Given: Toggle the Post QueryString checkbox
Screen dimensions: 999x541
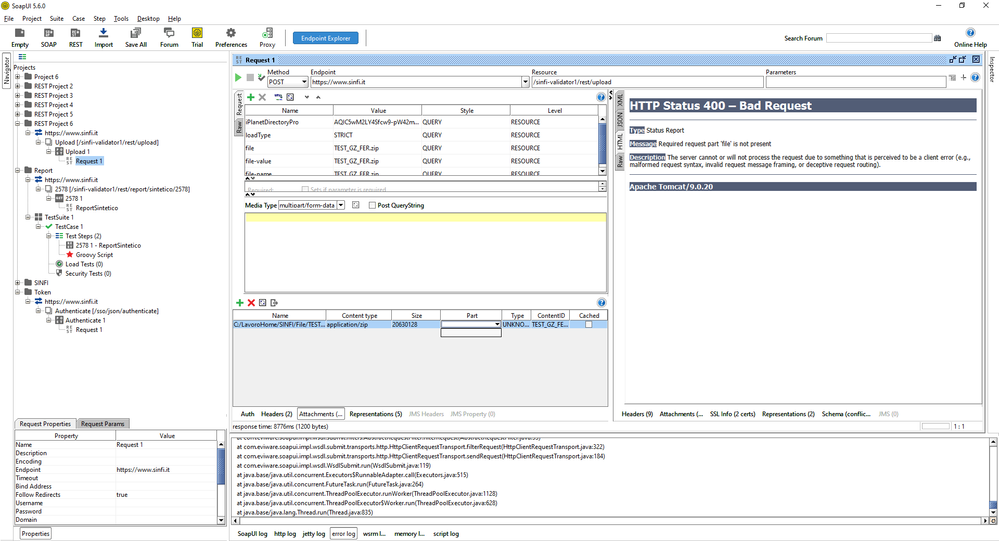Looking at the screenshot, I should tap(372, 205).
